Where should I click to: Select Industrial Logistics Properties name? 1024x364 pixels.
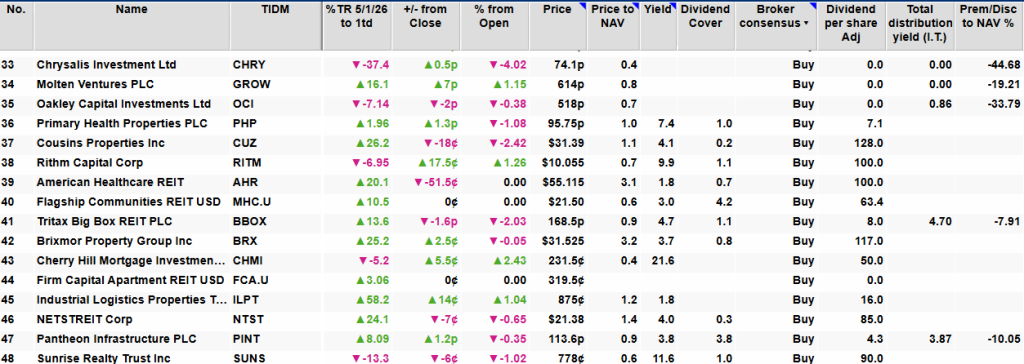coord(131,300)
